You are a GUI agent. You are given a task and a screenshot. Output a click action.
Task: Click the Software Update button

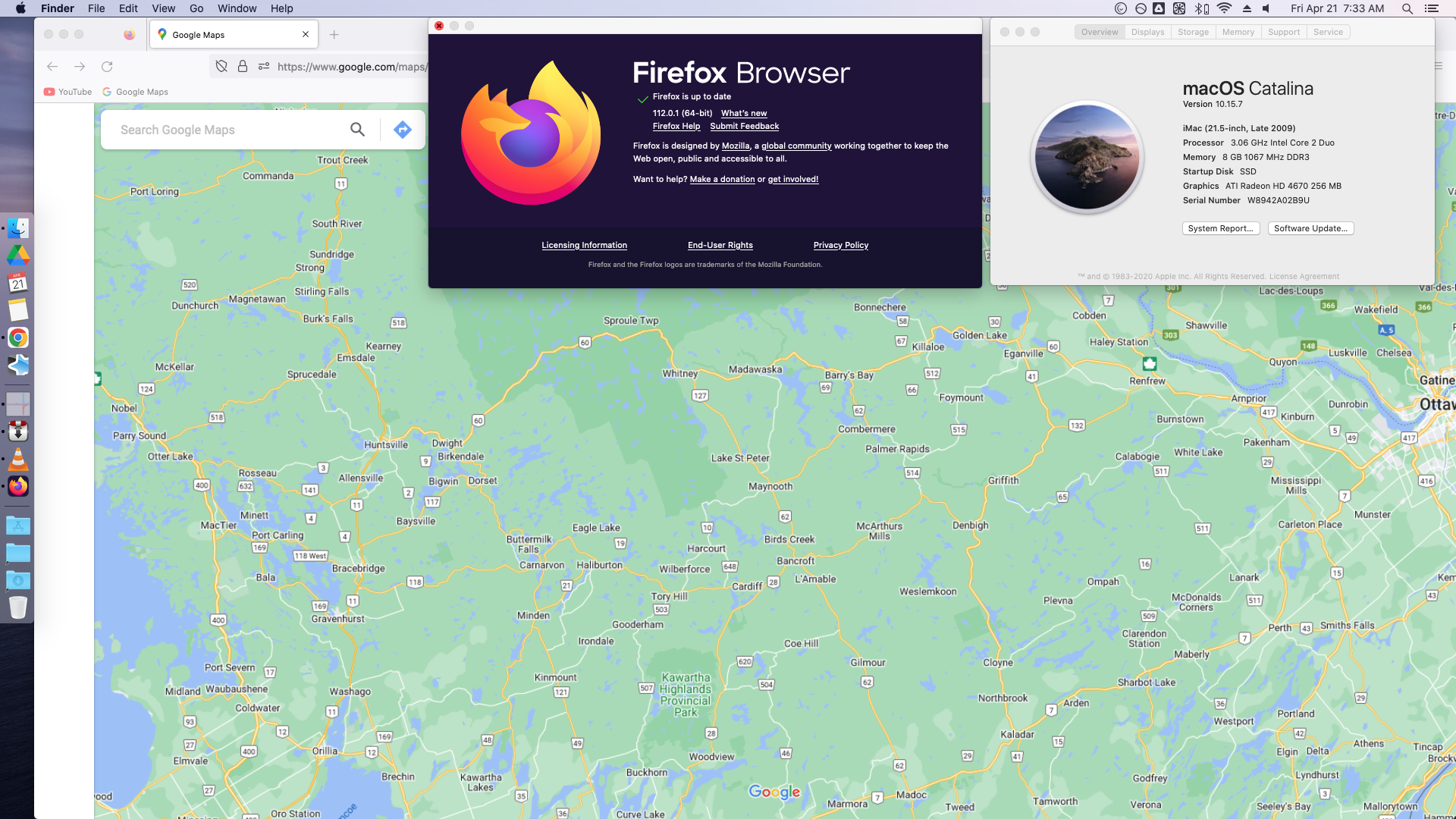tap(1310, 228)
